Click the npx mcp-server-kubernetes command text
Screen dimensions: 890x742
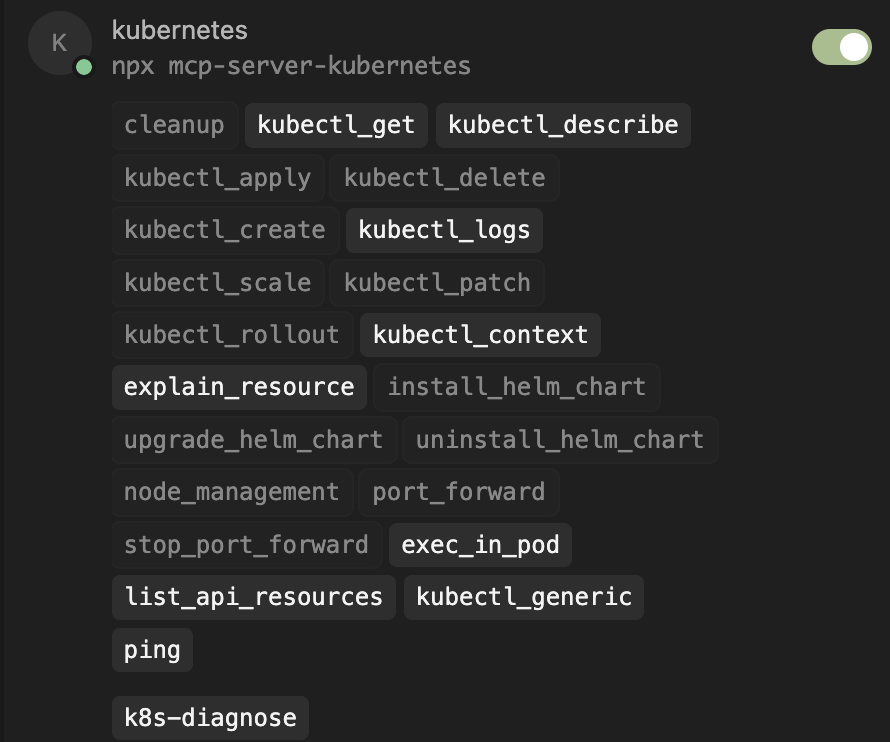[x=291, y=66]
